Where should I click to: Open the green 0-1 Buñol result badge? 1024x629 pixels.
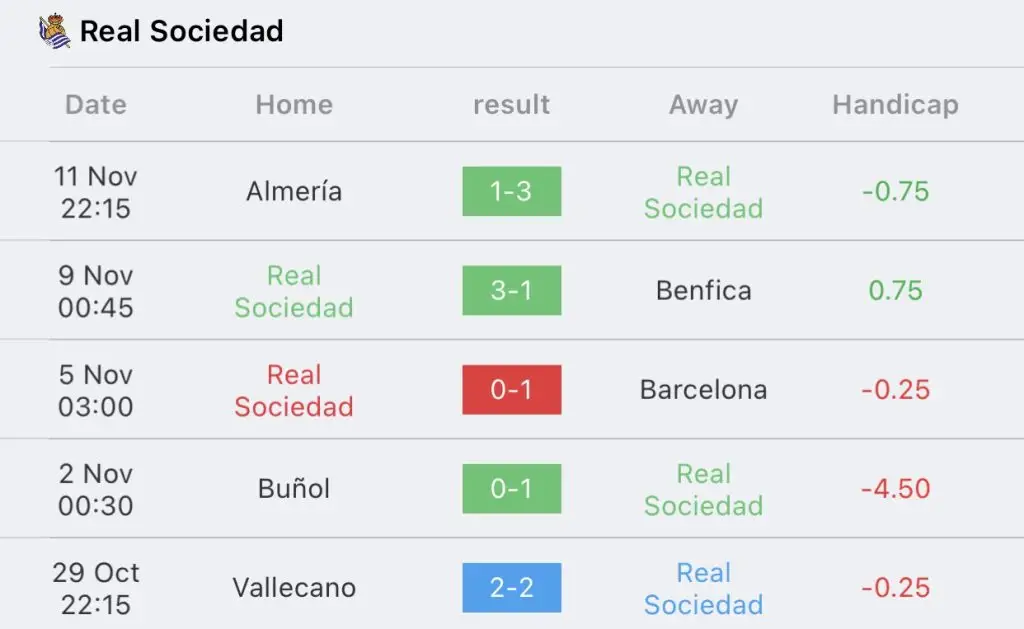tap(512, 489)
